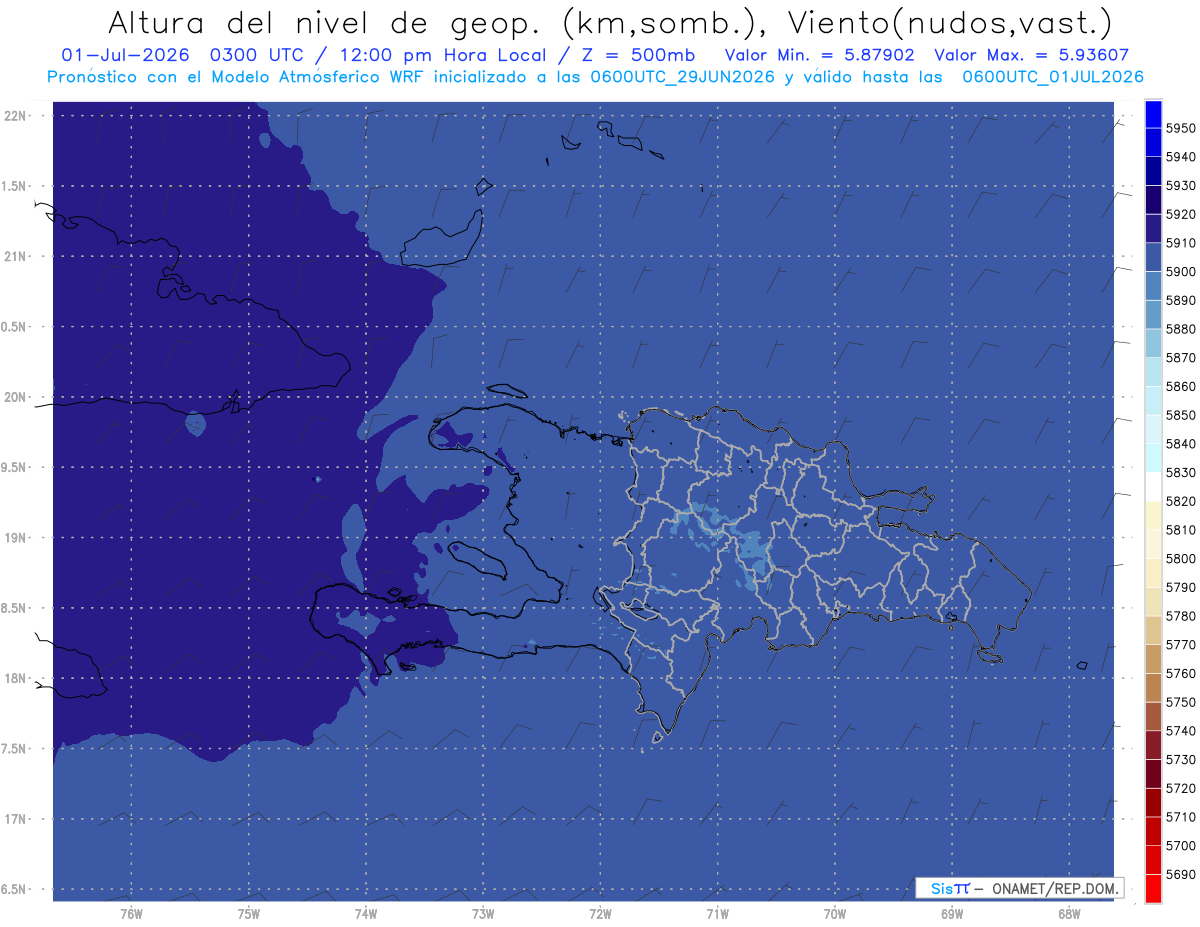The width and height of the screenshot is (1200, 927).
Task: Click the small light-blue blob near 75.5W below 20N
Action: [196, 423]
